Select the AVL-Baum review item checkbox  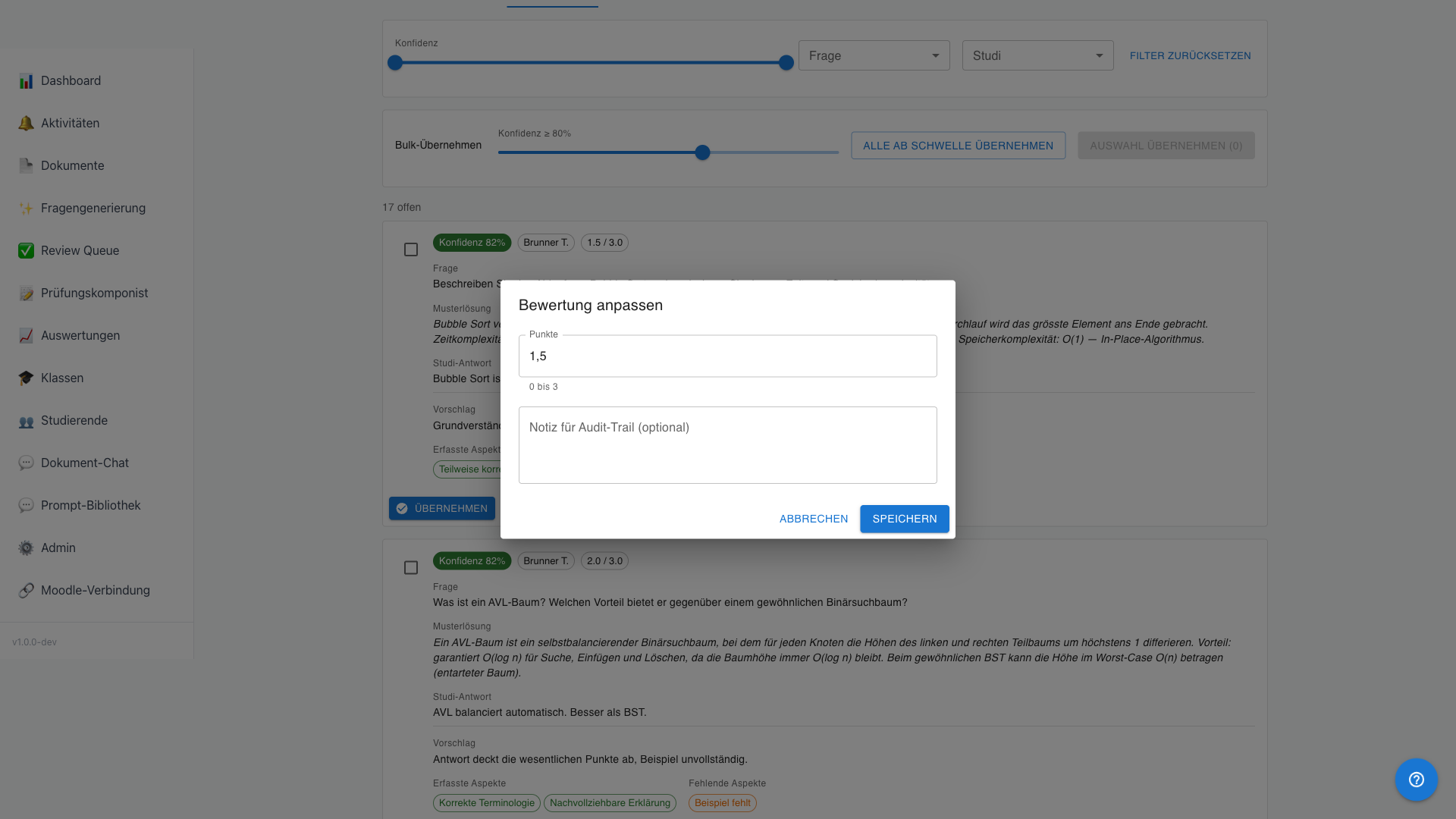411,568
